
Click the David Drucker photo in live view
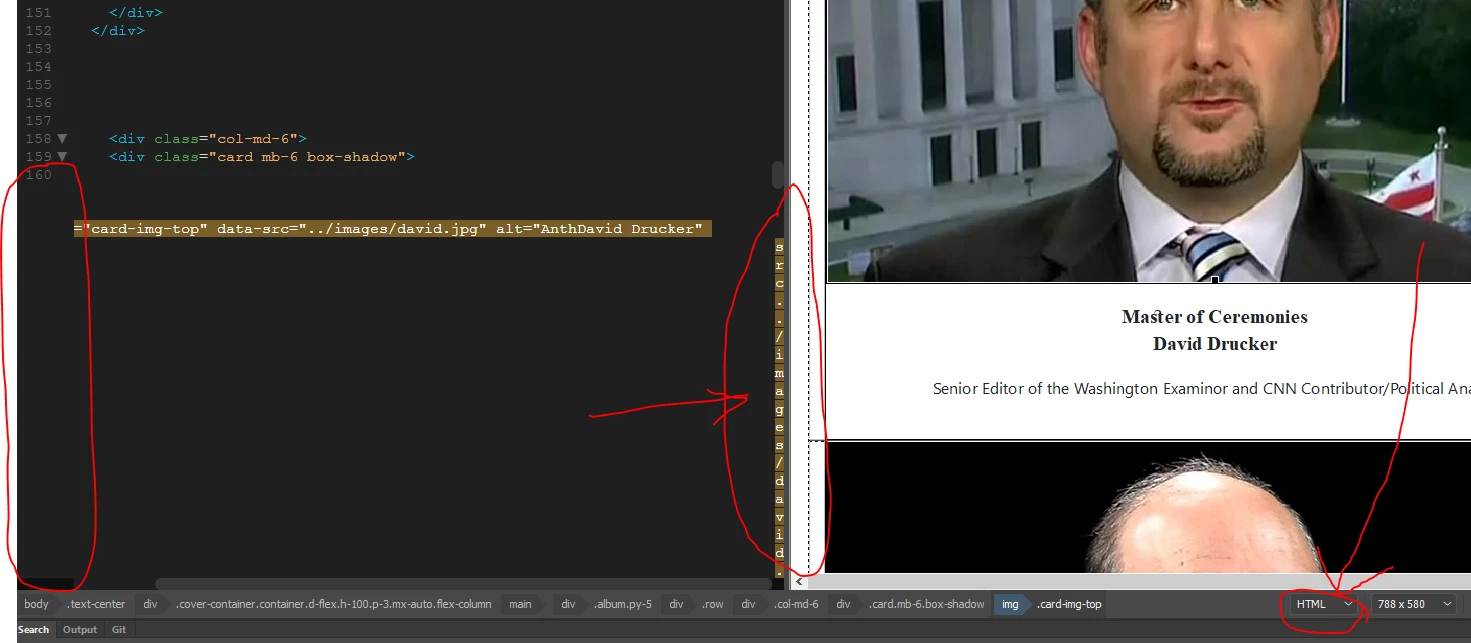coord(1148,141)
